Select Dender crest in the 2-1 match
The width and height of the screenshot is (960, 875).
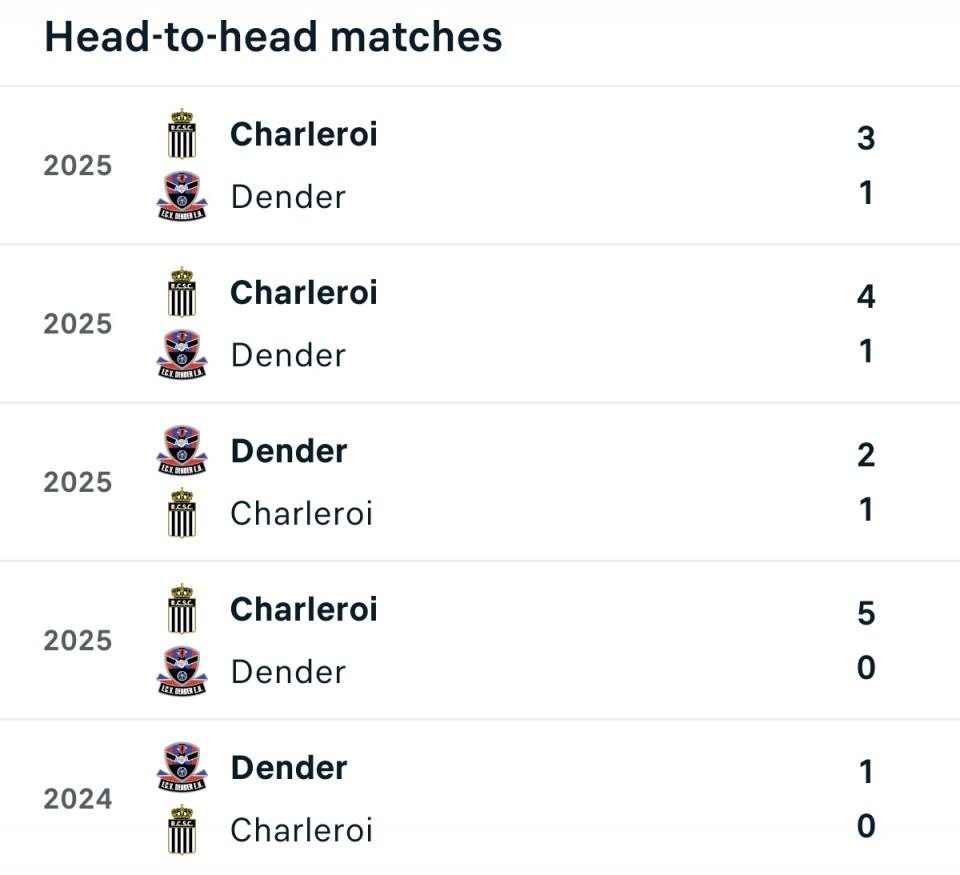pos(182,451)
